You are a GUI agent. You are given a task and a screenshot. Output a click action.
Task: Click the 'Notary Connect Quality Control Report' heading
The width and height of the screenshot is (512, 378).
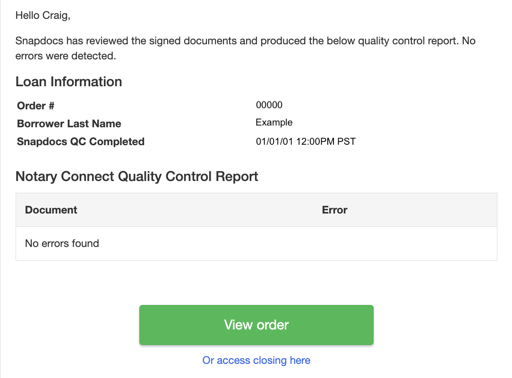tap(137, 176)
